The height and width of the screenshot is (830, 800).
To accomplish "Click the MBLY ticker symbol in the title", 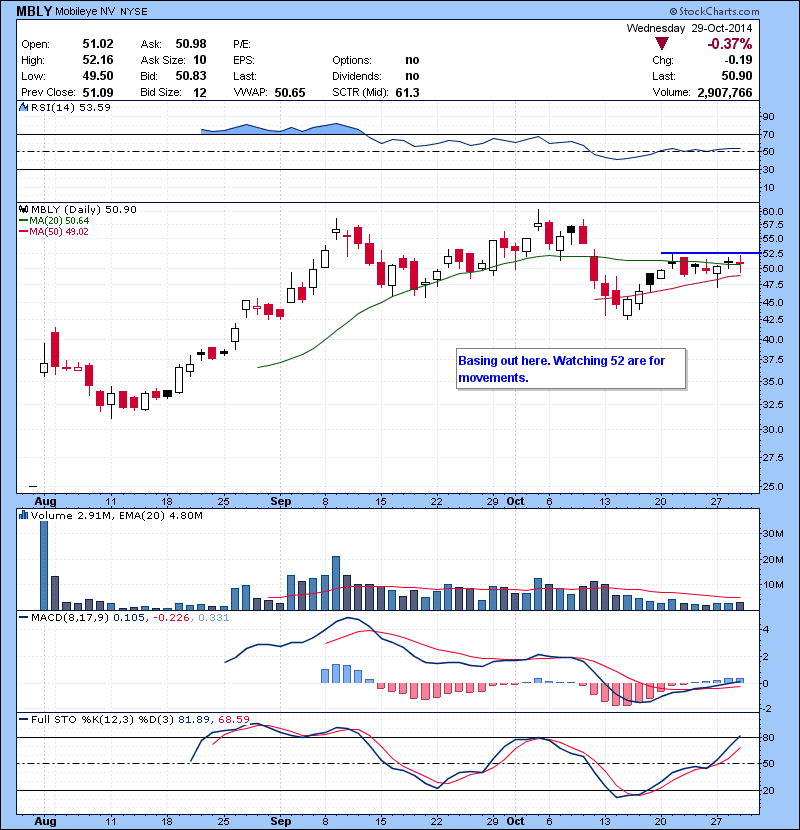I will [x=34, y=11].
